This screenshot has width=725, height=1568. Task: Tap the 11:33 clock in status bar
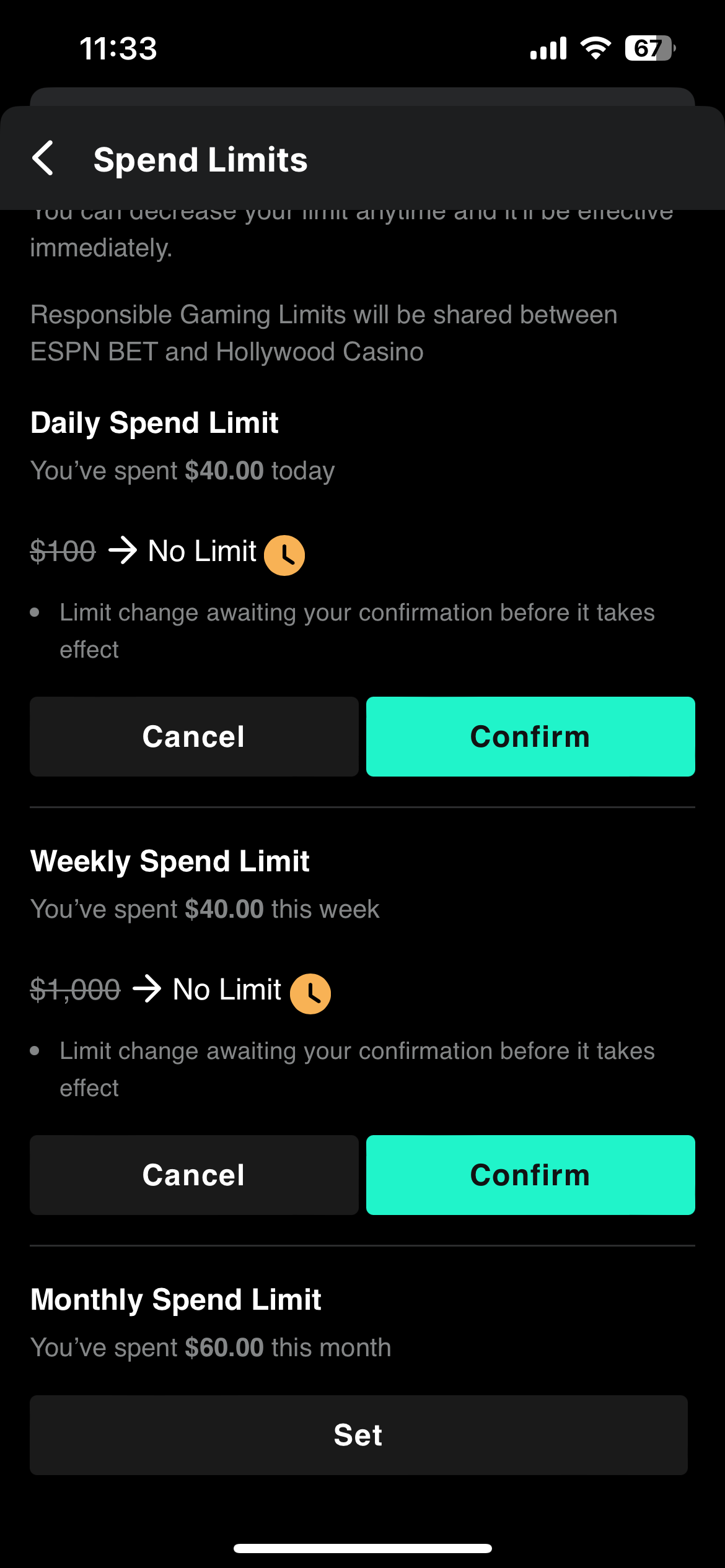click(118, 48)
